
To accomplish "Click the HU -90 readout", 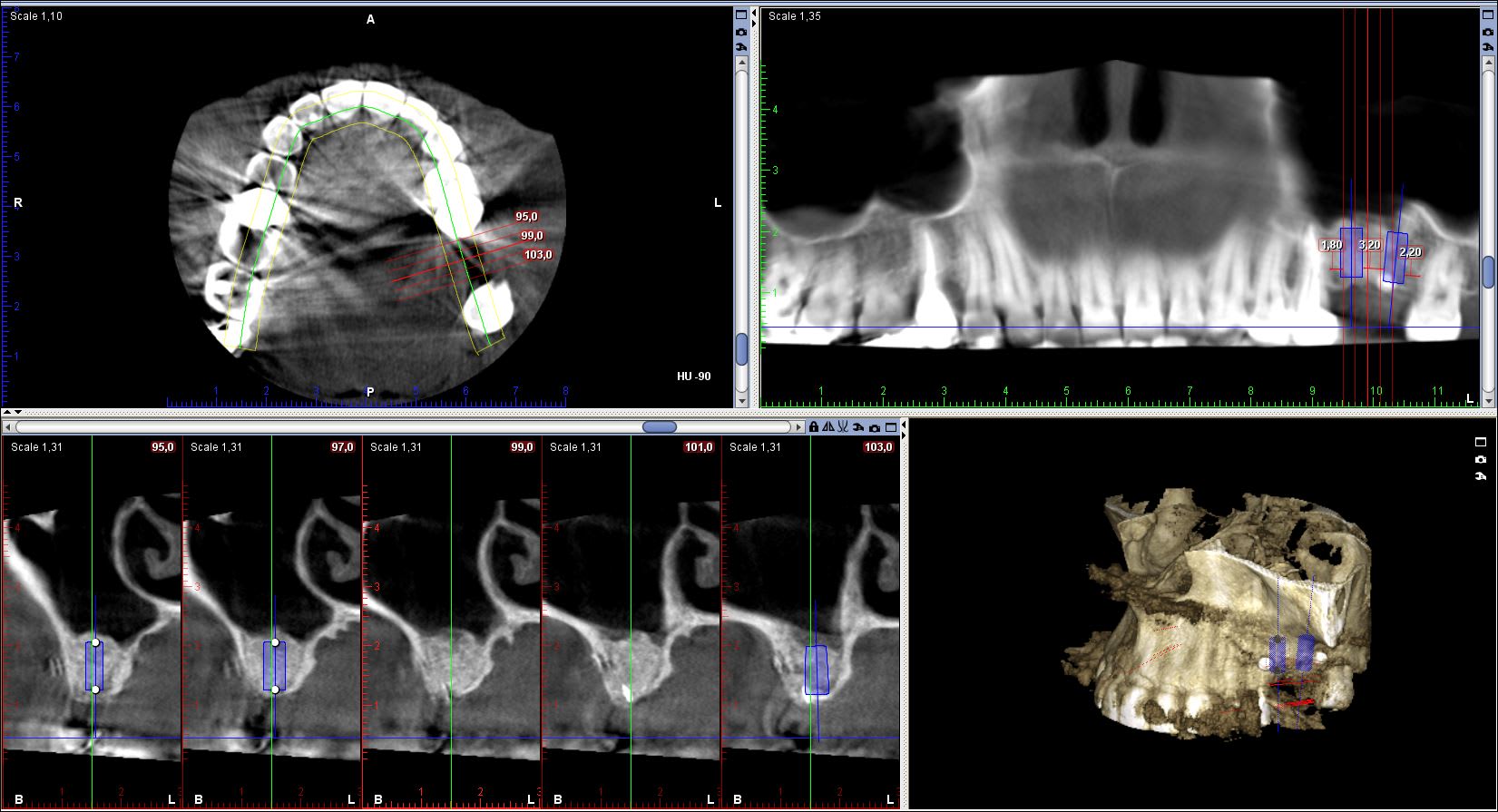I will click(694, 376).
